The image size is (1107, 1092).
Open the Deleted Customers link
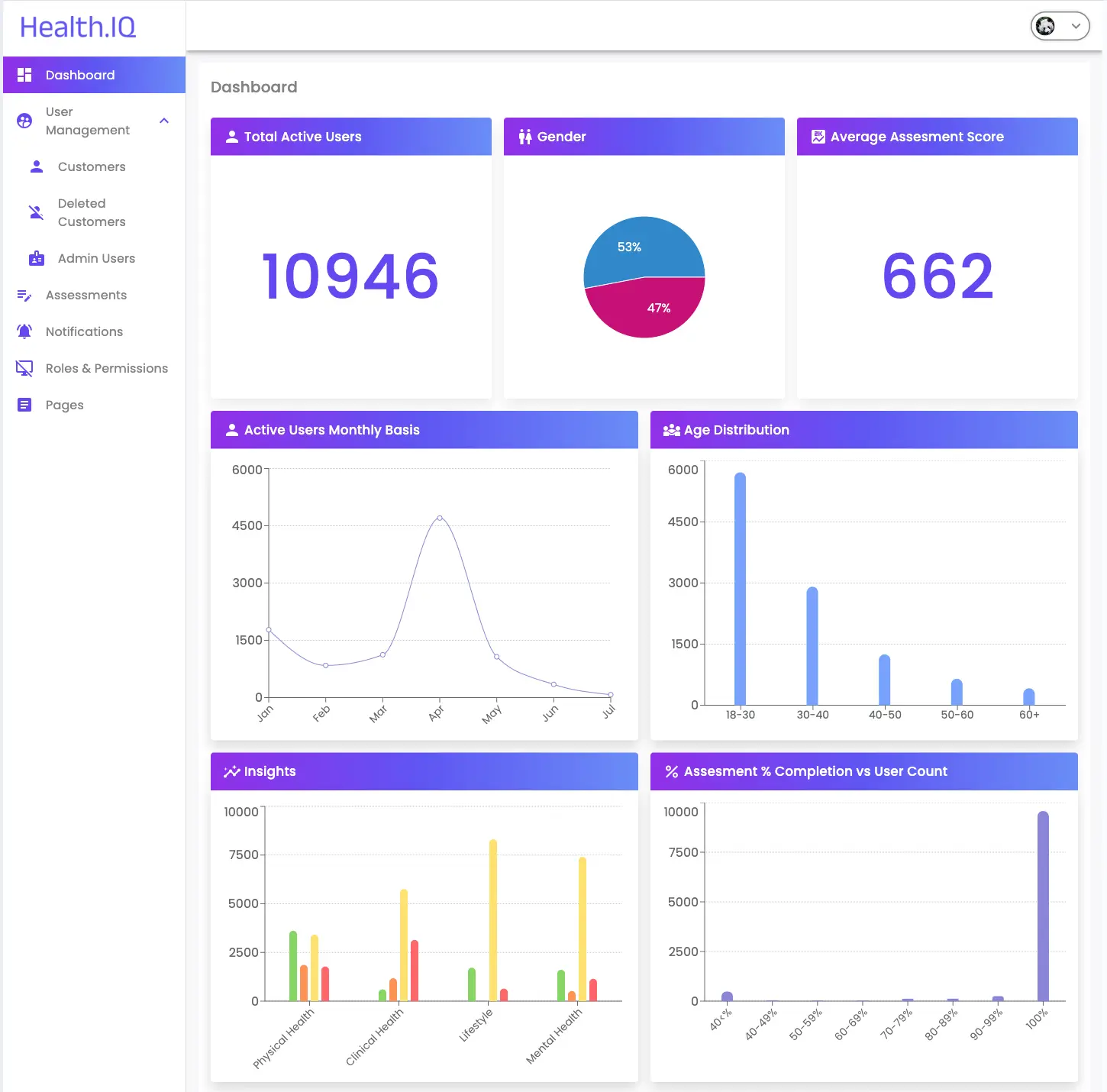pos(92,212)
